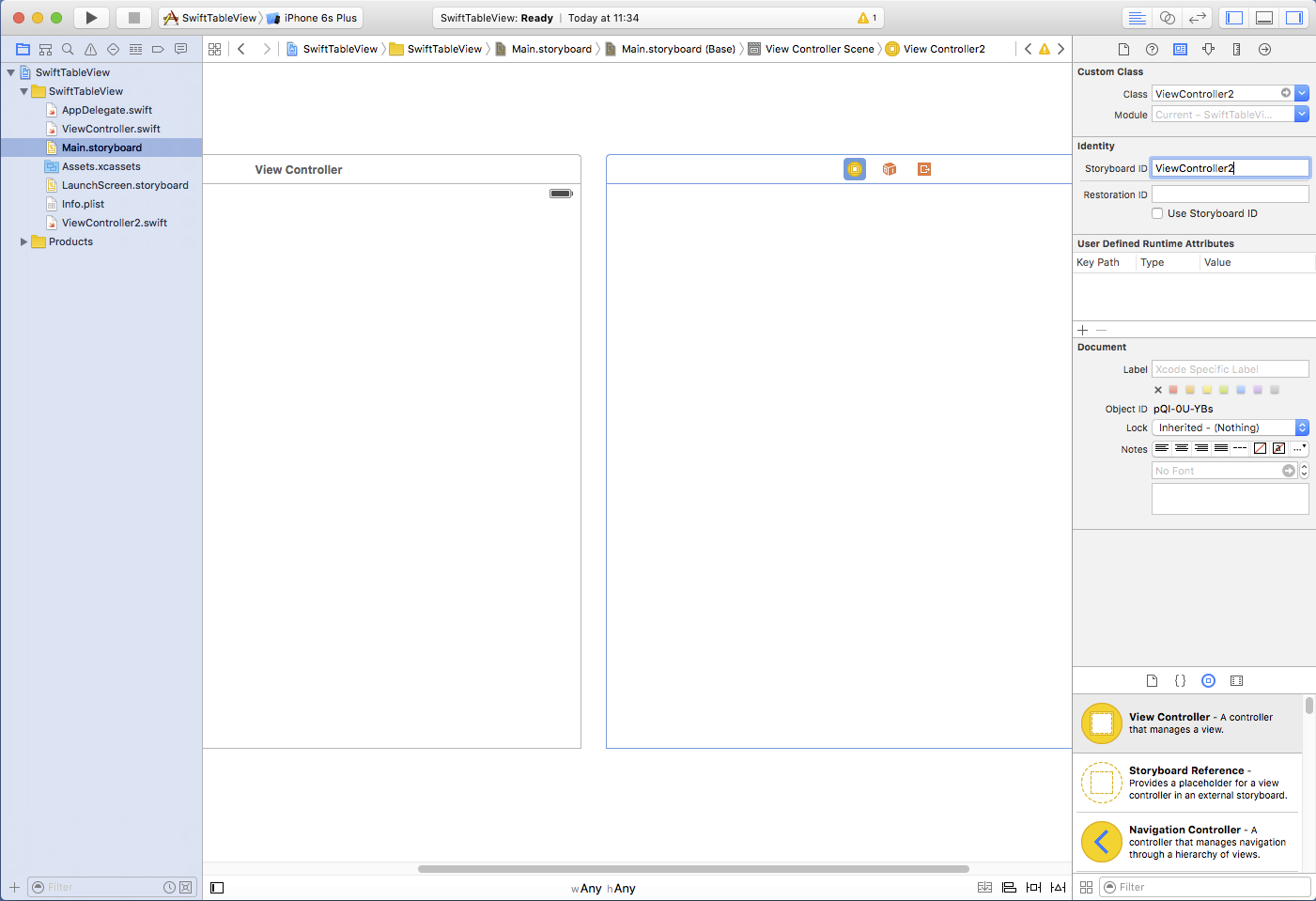Click the First Responder icon in scene dock

click(890, 169)
